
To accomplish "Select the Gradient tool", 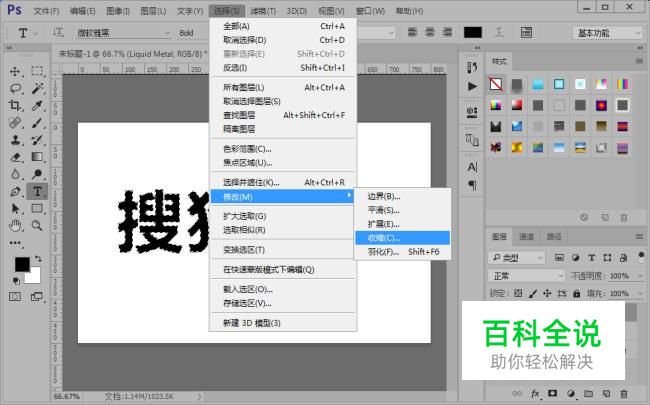I will 37,157.
